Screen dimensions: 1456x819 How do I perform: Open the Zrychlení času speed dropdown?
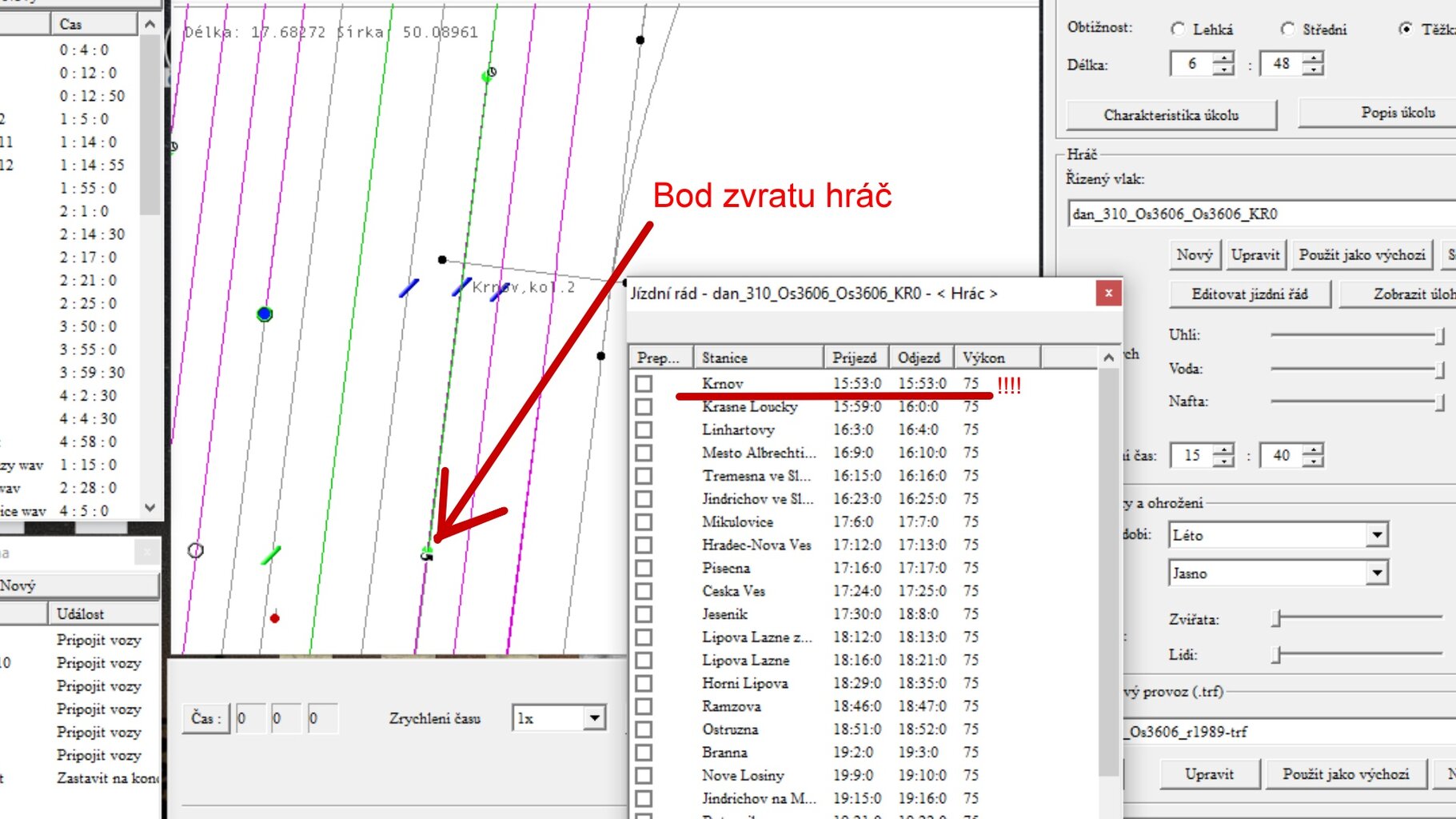[x=594, y=718]
